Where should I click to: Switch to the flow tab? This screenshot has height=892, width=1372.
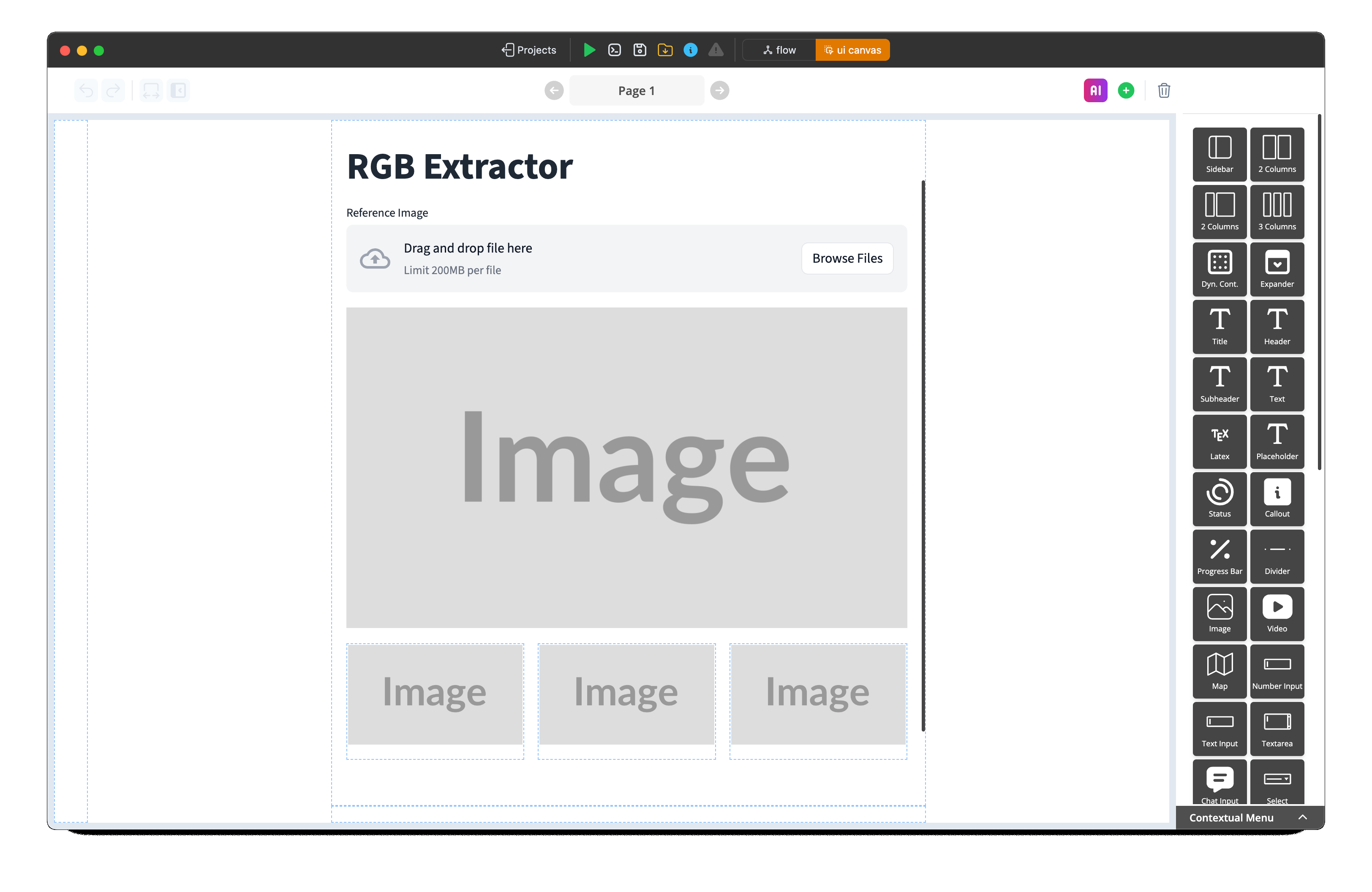click(x=779, y=50)
